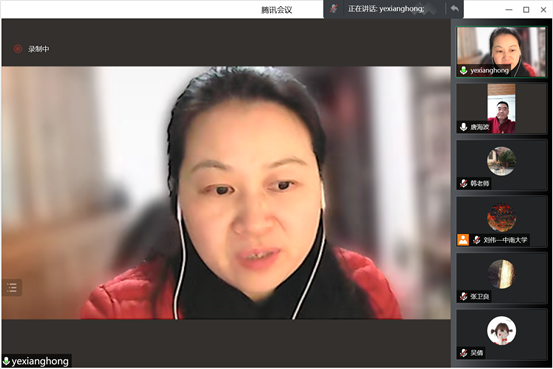The image size is (553, 369).
Task: Open the list panel icon at left edge
Action: pyautogui.click(x=12, y=288)
